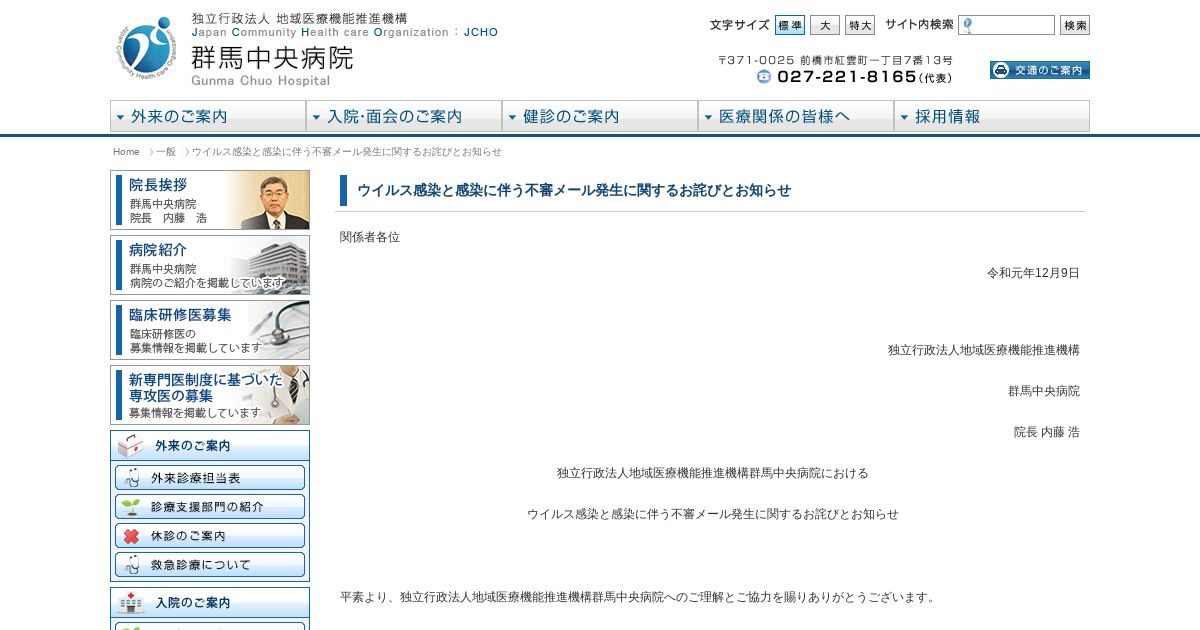The image size is (1200, 630).
Task: Click red cross icon on 休診のご案内
Action: pyautogui.click(x=130, y=536)
